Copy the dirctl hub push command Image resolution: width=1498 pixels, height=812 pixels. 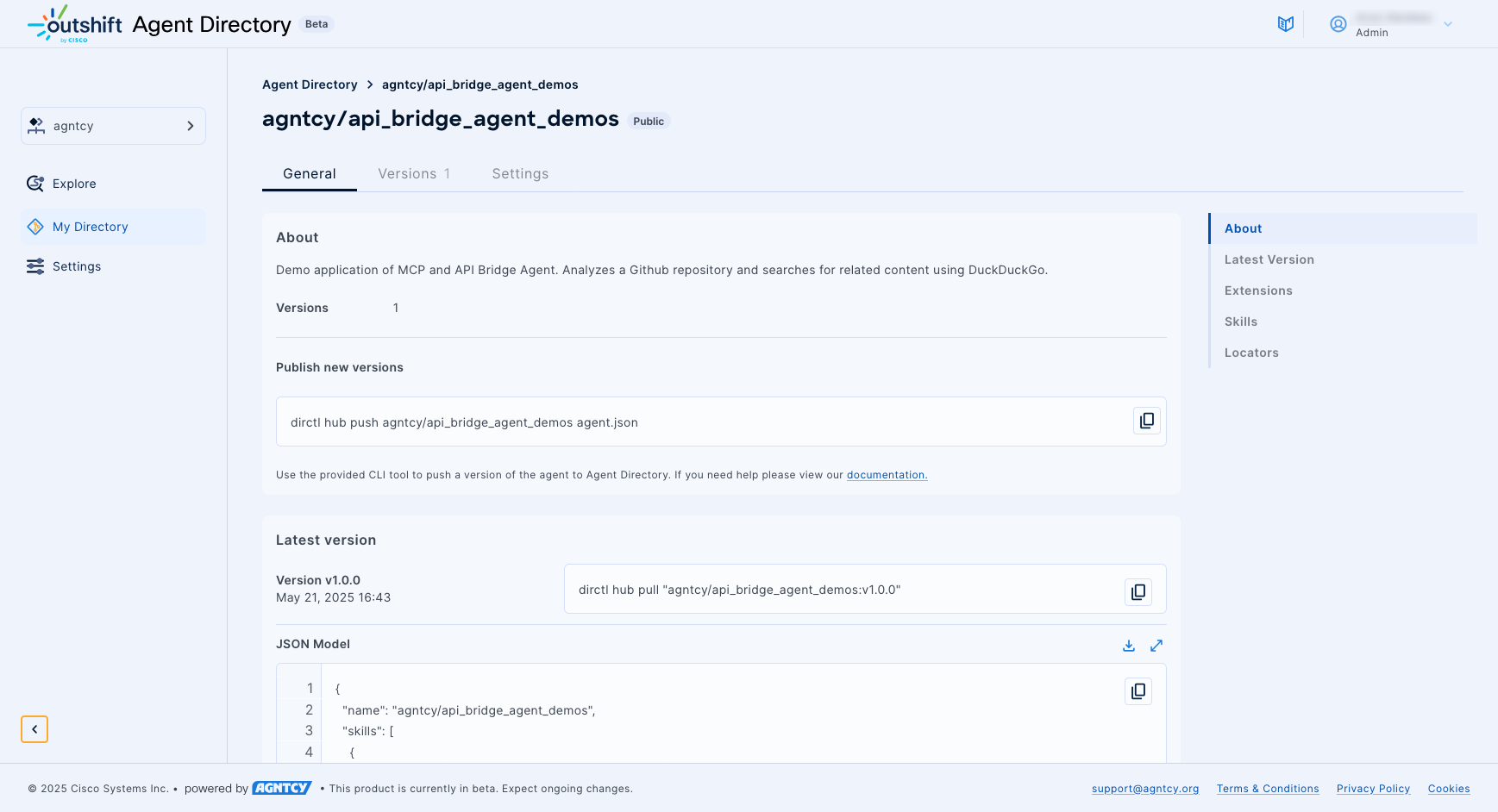point(1146,421)
